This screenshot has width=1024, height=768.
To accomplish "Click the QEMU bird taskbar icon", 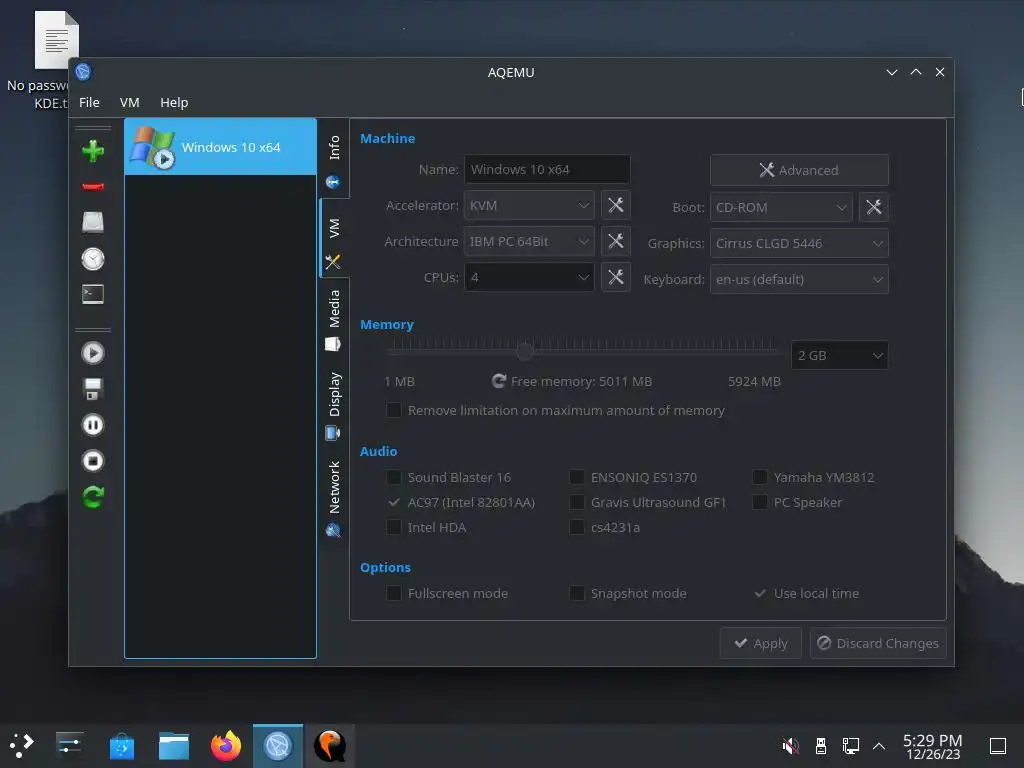I will click(330, 745).
